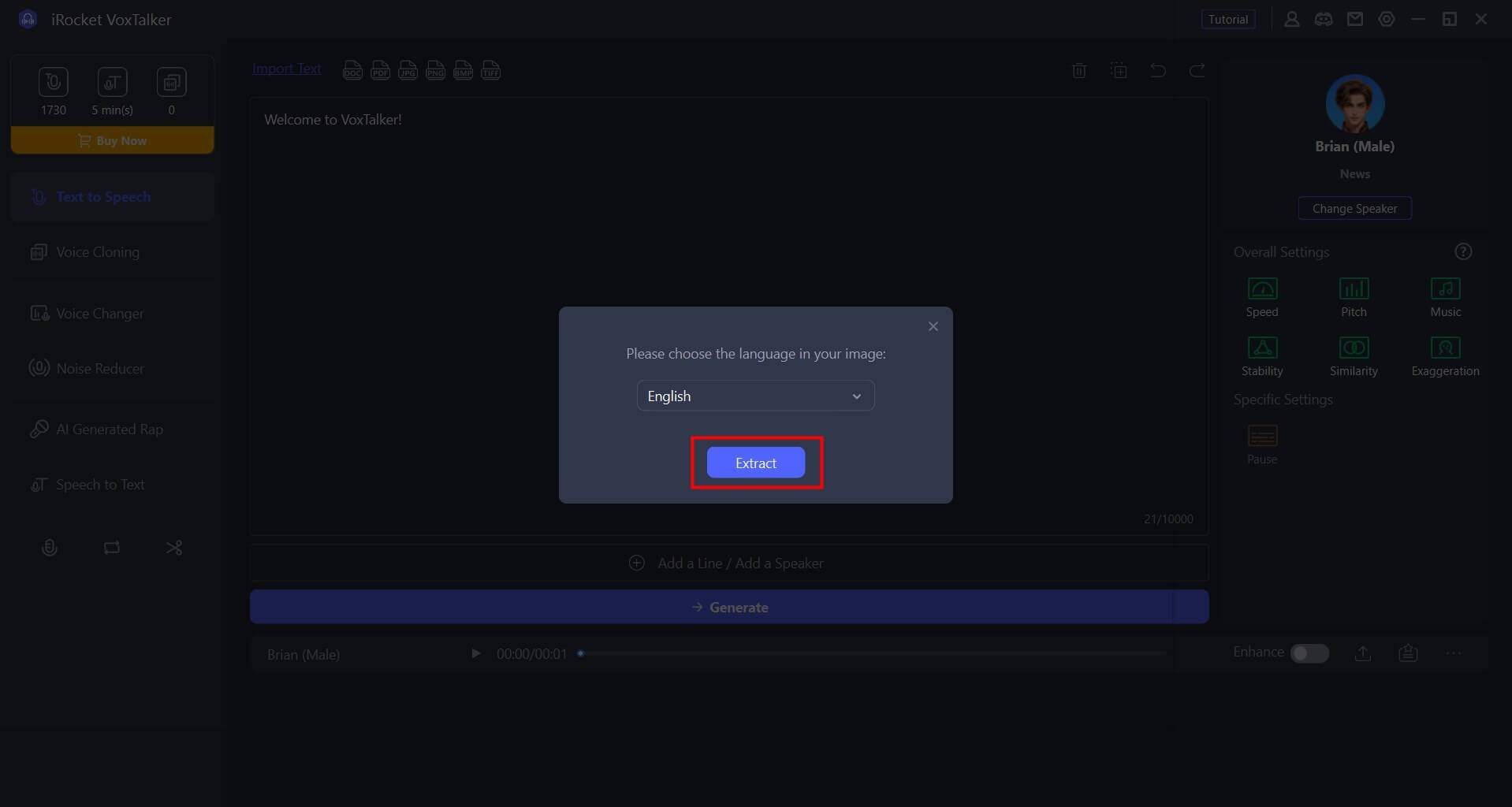Import a PDF file via toolbar icon
This screenshot has width=1512, height=807.
click(380, 71)
